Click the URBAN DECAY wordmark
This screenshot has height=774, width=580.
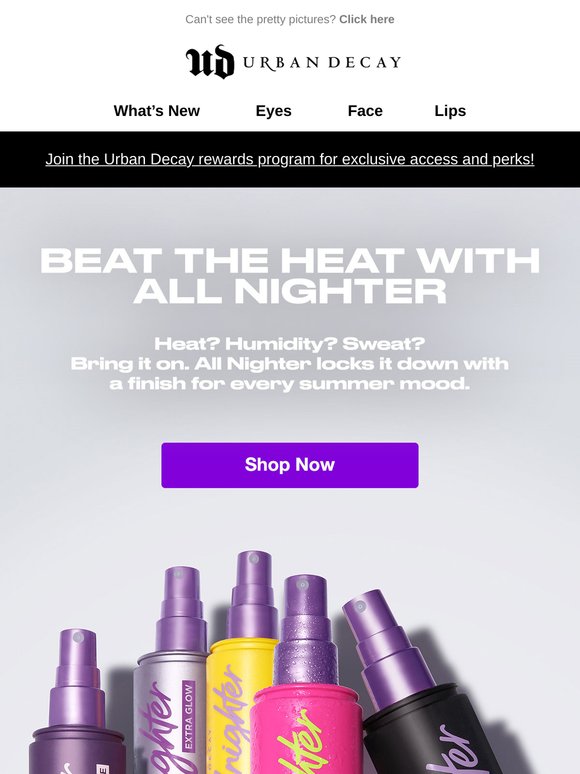point(321,62)
